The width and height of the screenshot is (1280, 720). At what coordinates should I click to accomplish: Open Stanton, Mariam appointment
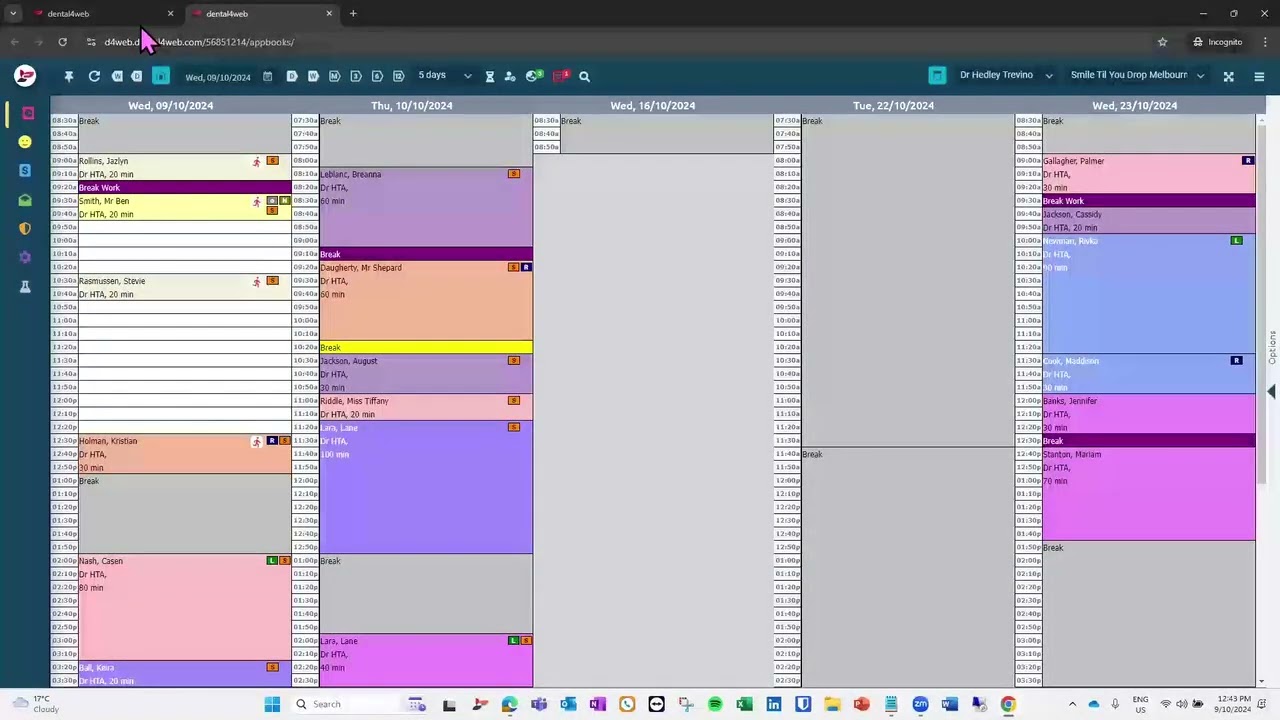1149,494
